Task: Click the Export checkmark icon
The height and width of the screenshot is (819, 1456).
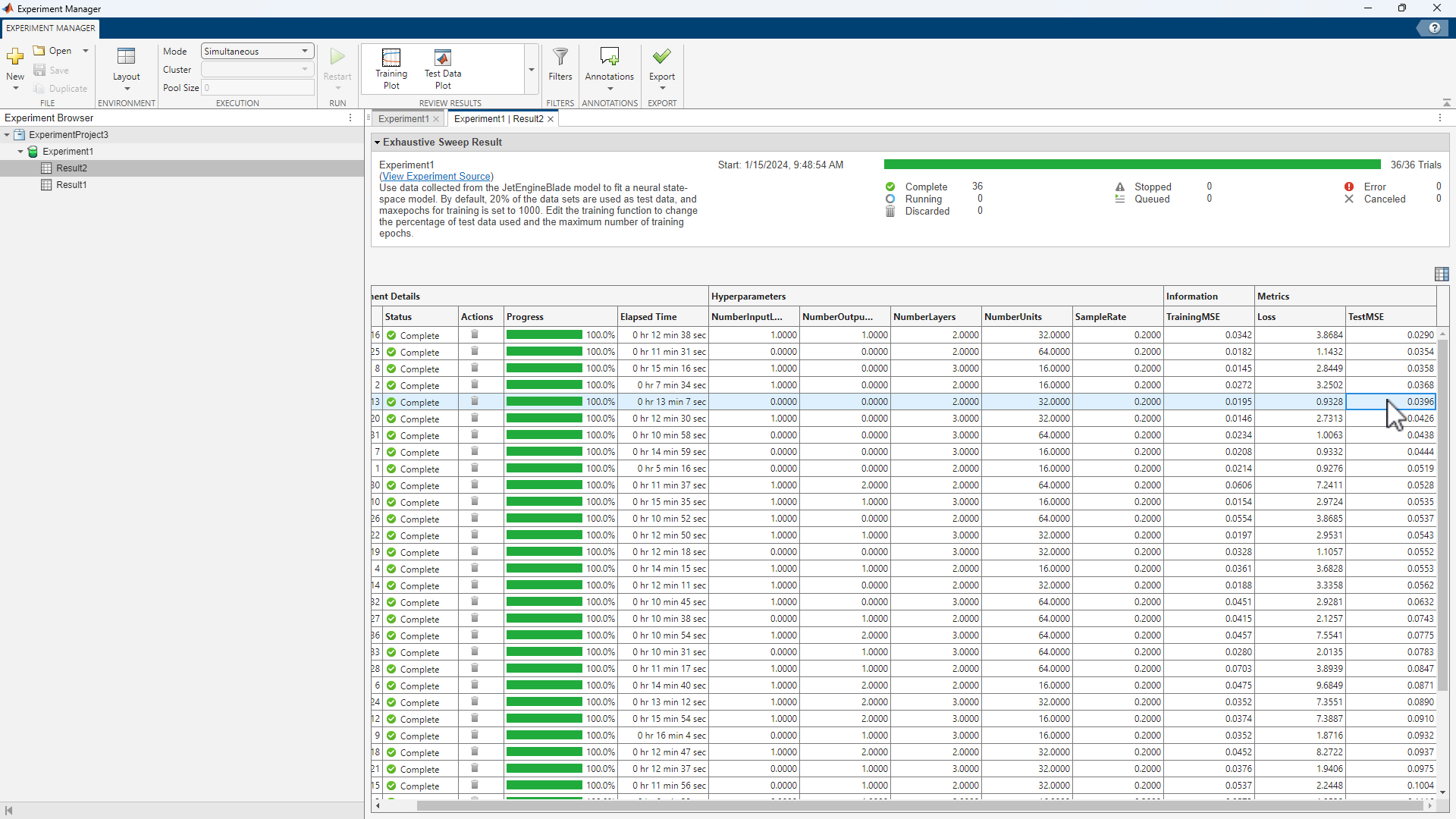Action: (x=662, y=57)
